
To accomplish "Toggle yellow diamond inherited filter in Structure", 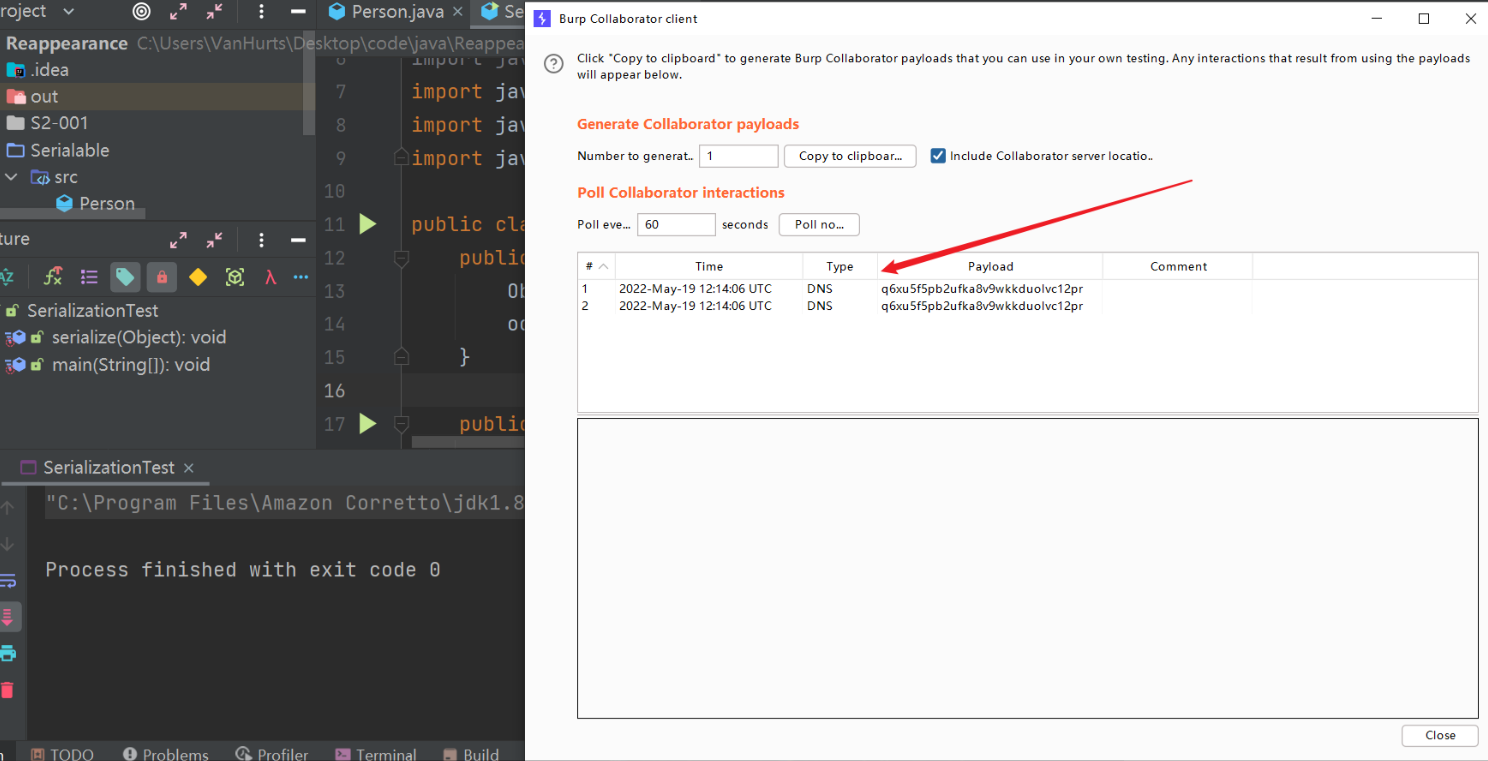I will click(x=198, y=277).
